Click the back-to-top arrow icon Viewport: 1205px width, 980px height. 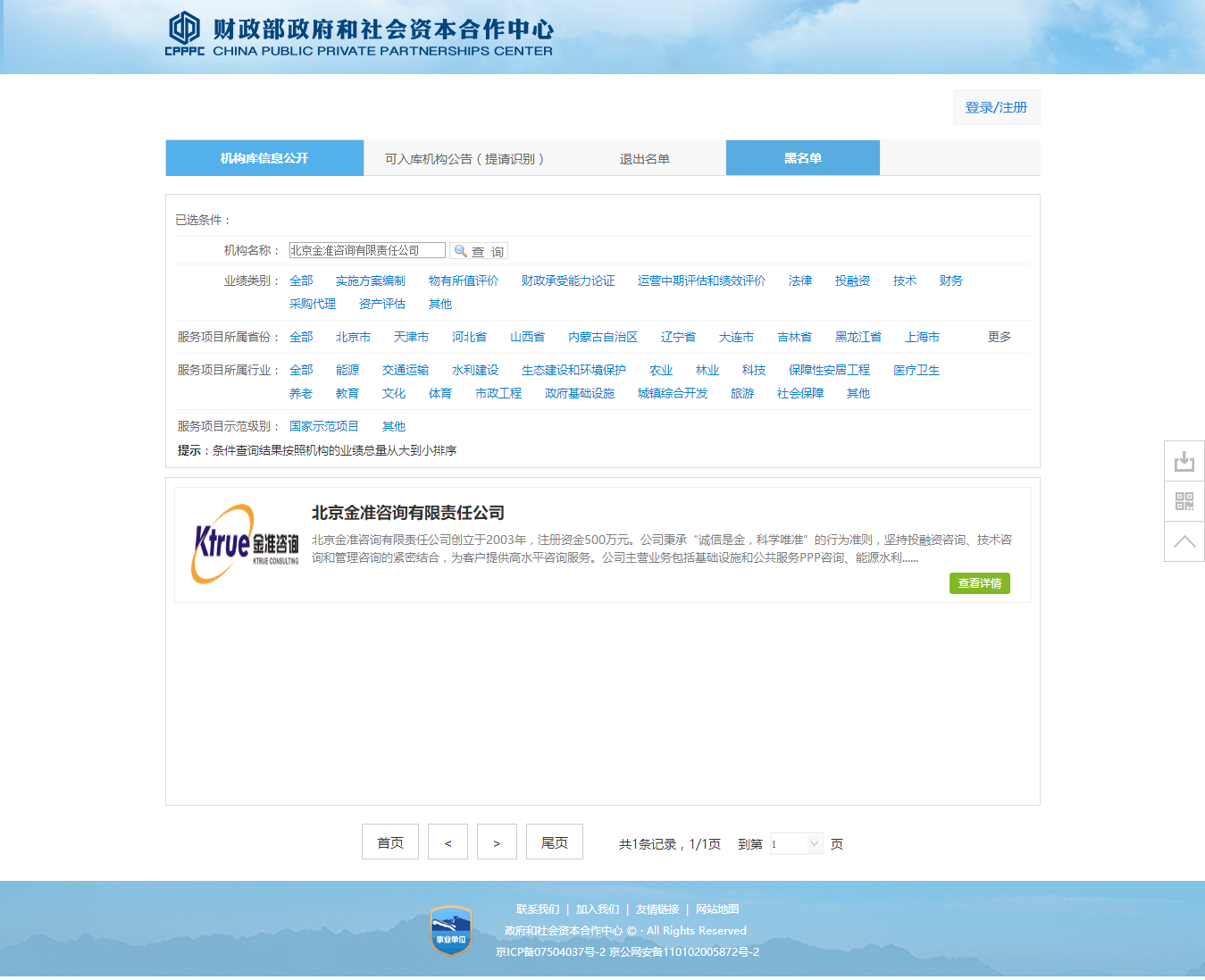(x=1184, y=541)
